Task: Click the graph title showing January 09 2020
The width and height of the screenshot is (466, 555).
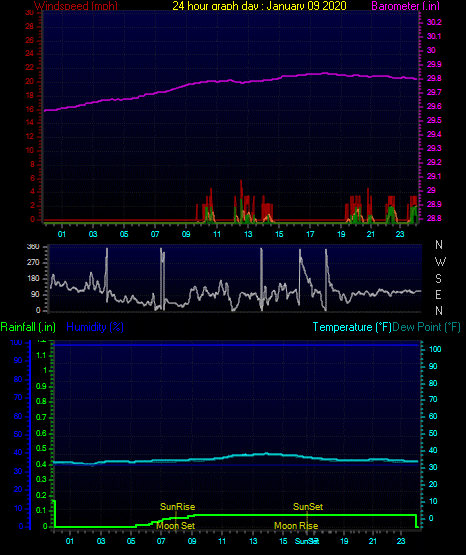Action: coord(259,6)
